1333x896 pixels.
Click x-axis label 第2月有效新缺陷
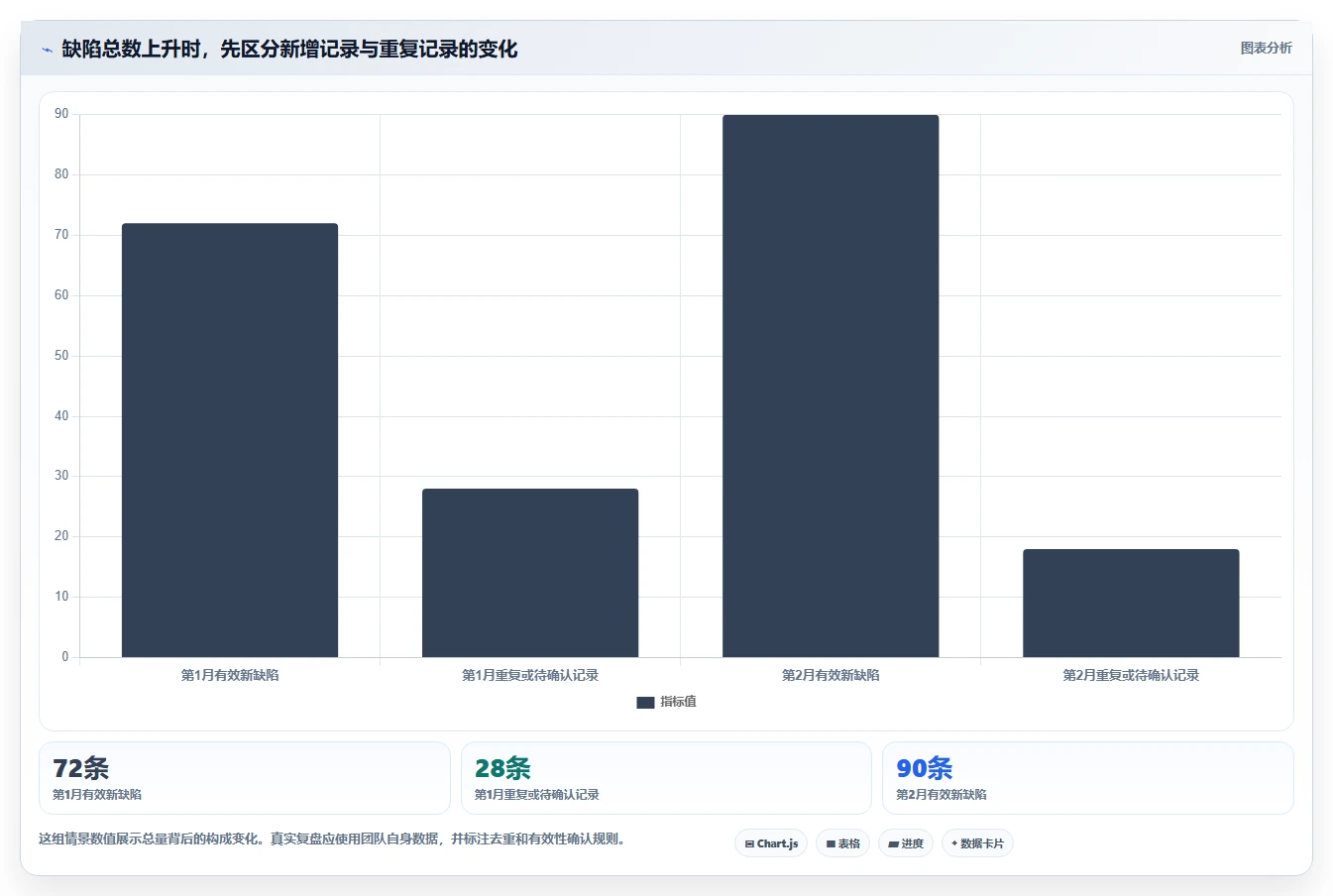[x=831, y=675]
